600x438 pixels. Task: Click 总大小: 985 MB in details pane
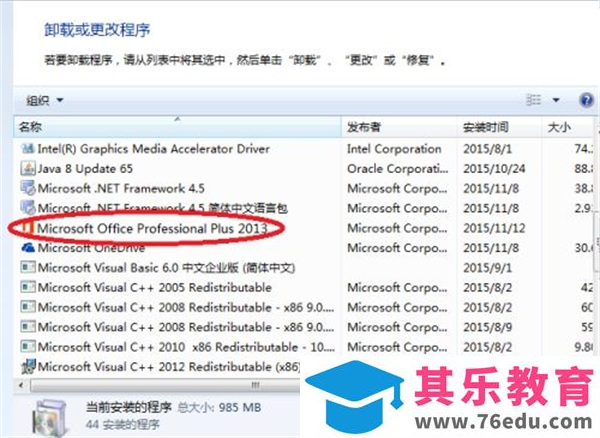tap(219, 407)
